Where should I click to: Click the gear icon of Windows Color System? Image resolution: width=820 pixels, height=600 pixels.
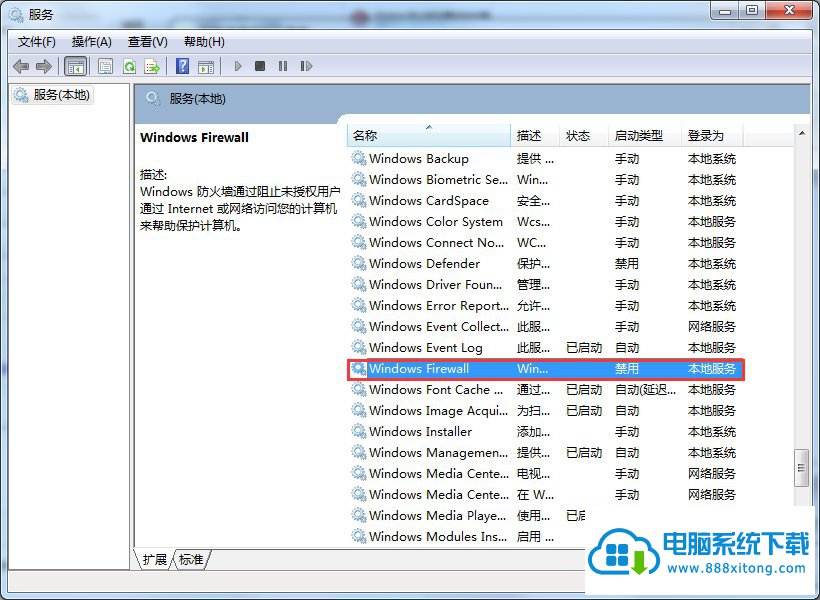[x=359, y=221]
